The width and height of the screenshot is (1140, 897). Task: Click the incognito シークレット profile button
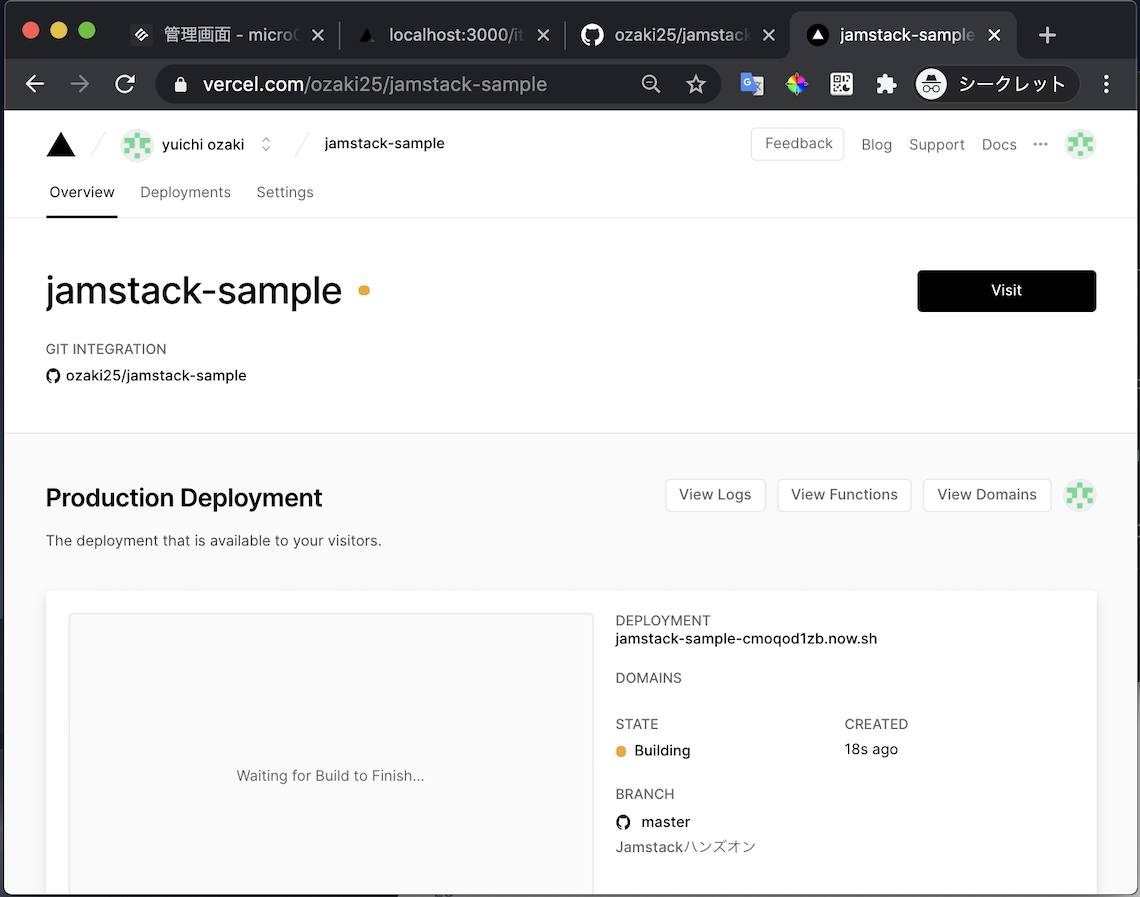[x=996, y=84]
